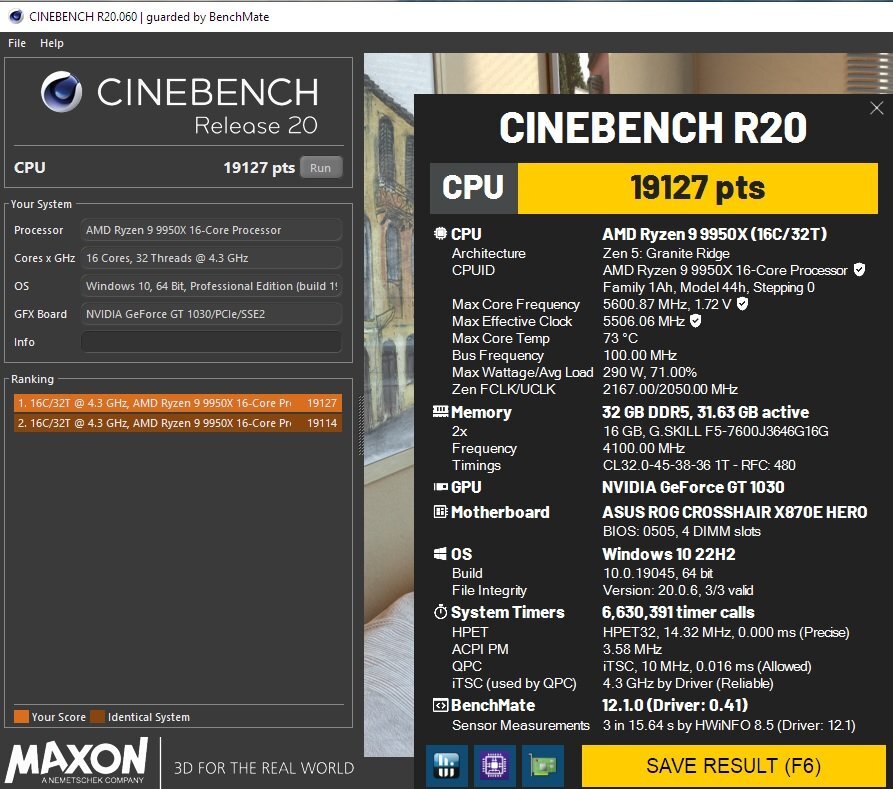Click the 'Zen 5: Granite Ridge' architecture text

[x=666, y=254]
